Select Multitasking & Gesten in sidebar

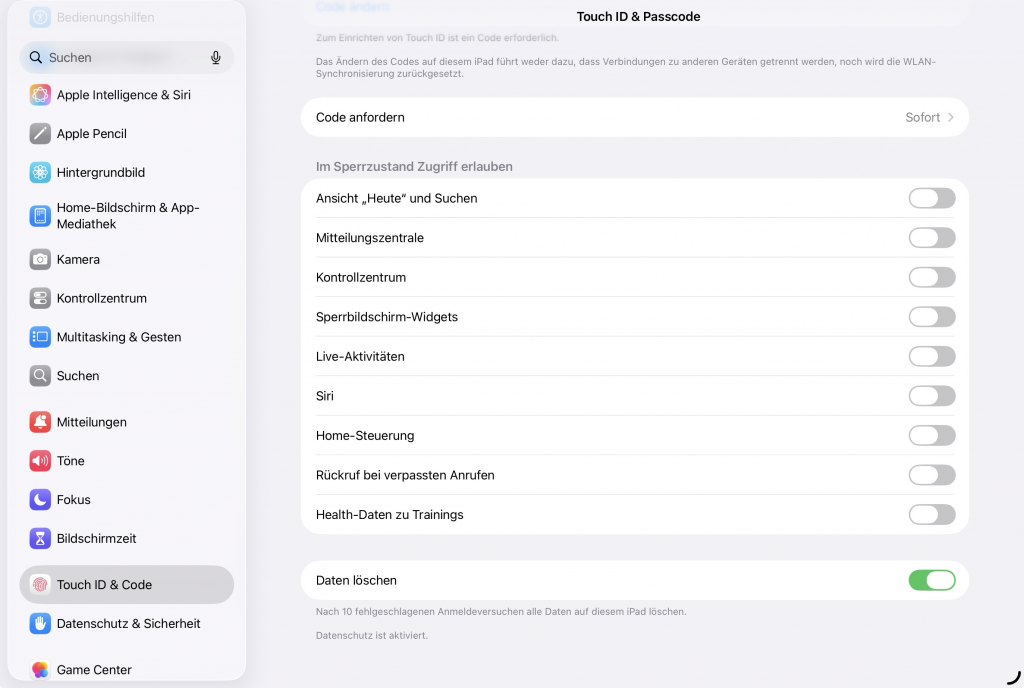[x=119, y=338]
